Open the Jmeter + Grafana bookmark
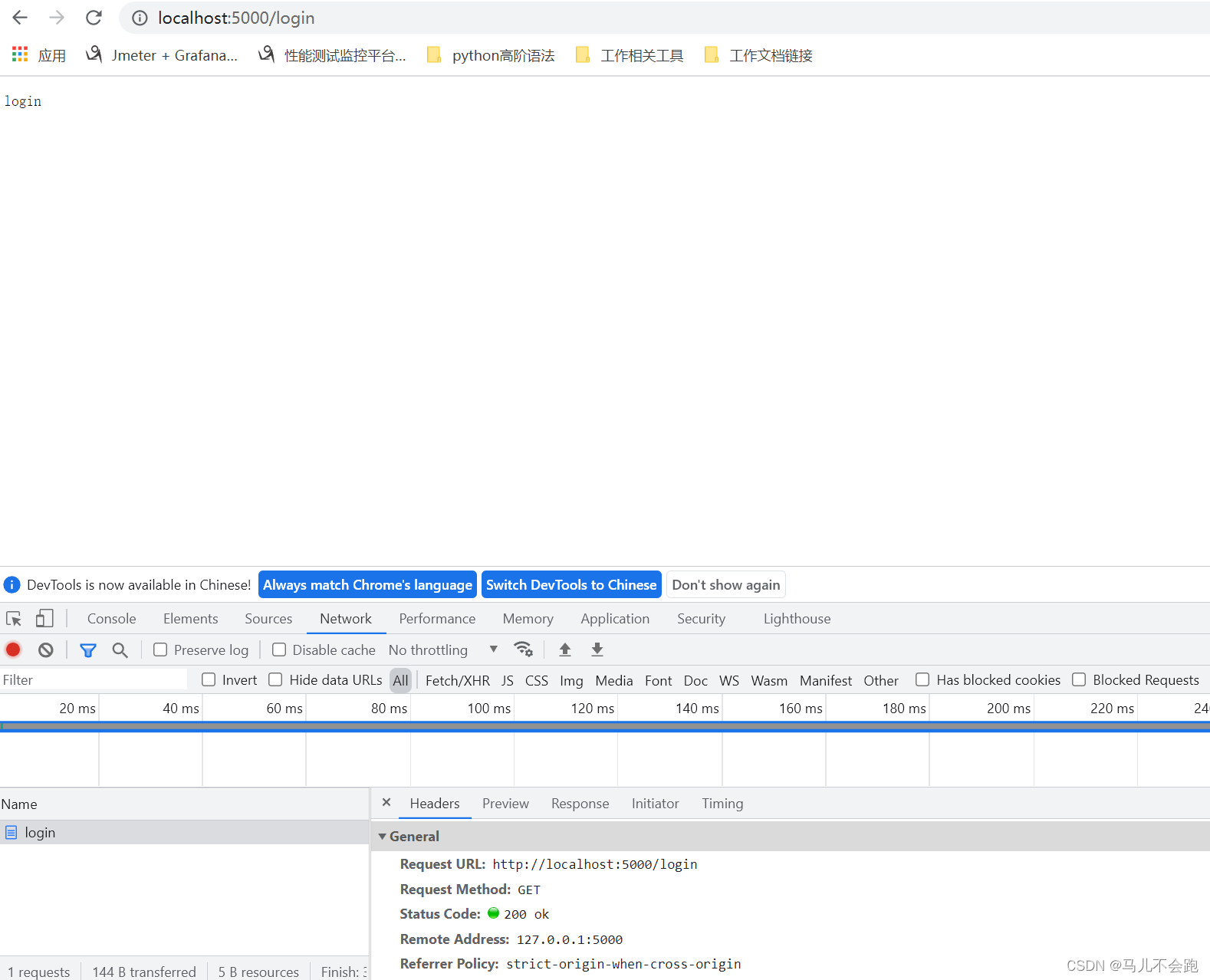Image resolution: width=1210 pixels, height=980 pixels. (x=162, y=55)
